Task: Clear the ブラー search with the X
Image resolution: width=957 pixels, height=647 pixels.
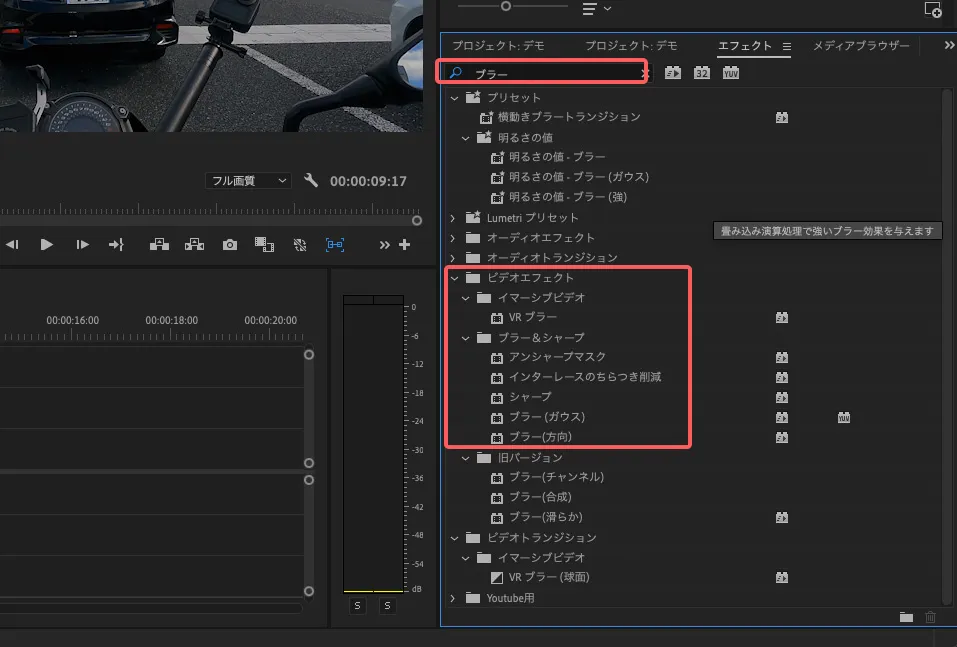Action: tap(645, 73)
